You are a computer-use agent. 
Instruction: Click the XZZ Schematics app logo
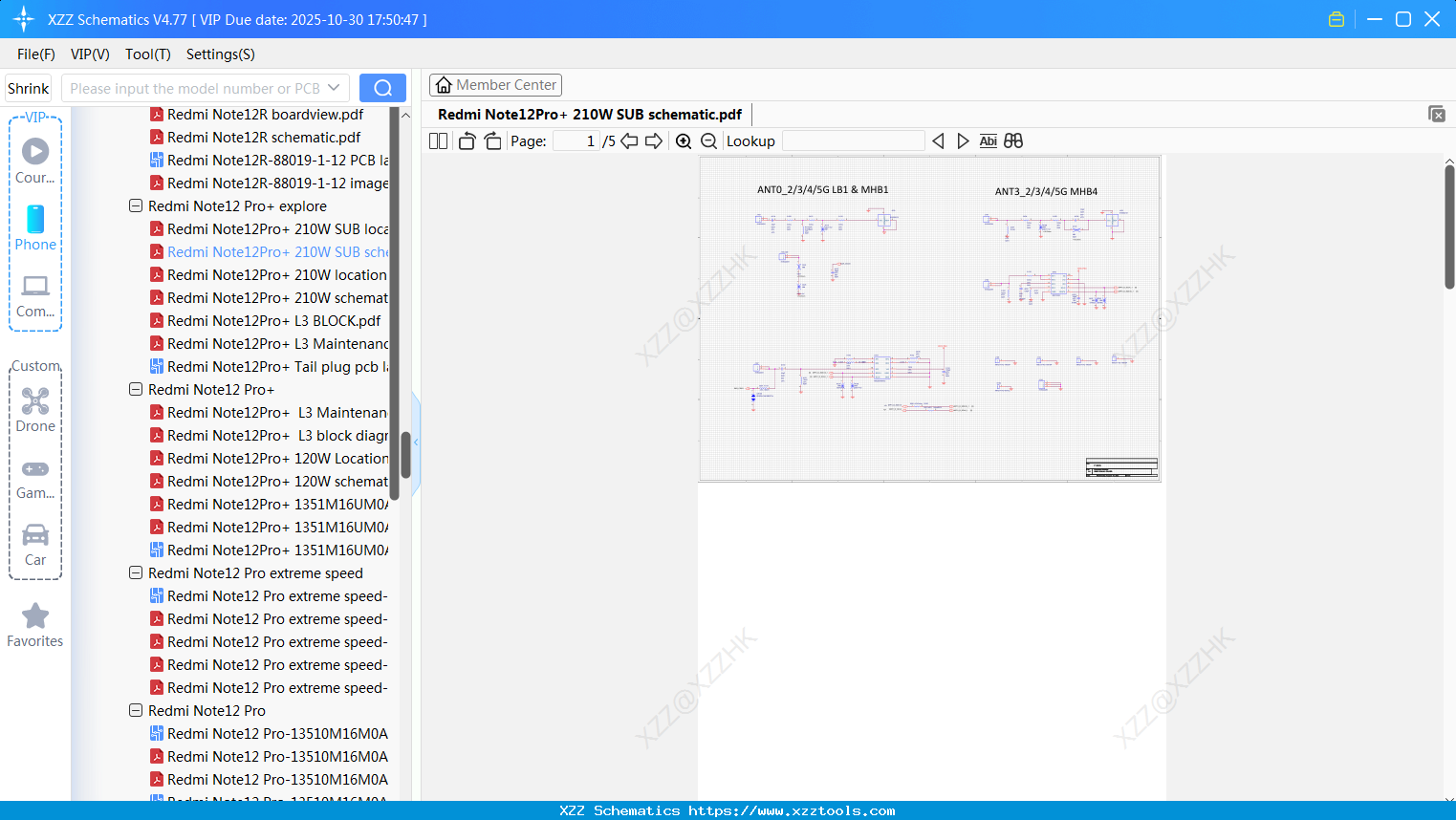[x=24, y=19]
